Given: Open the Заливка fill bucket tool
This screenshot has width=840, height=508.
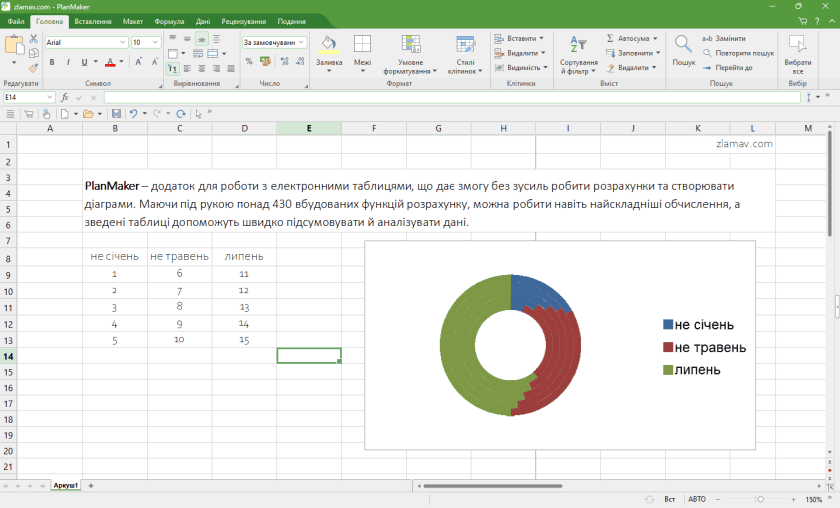Looking at the screenshot, I should coord(329,45).
